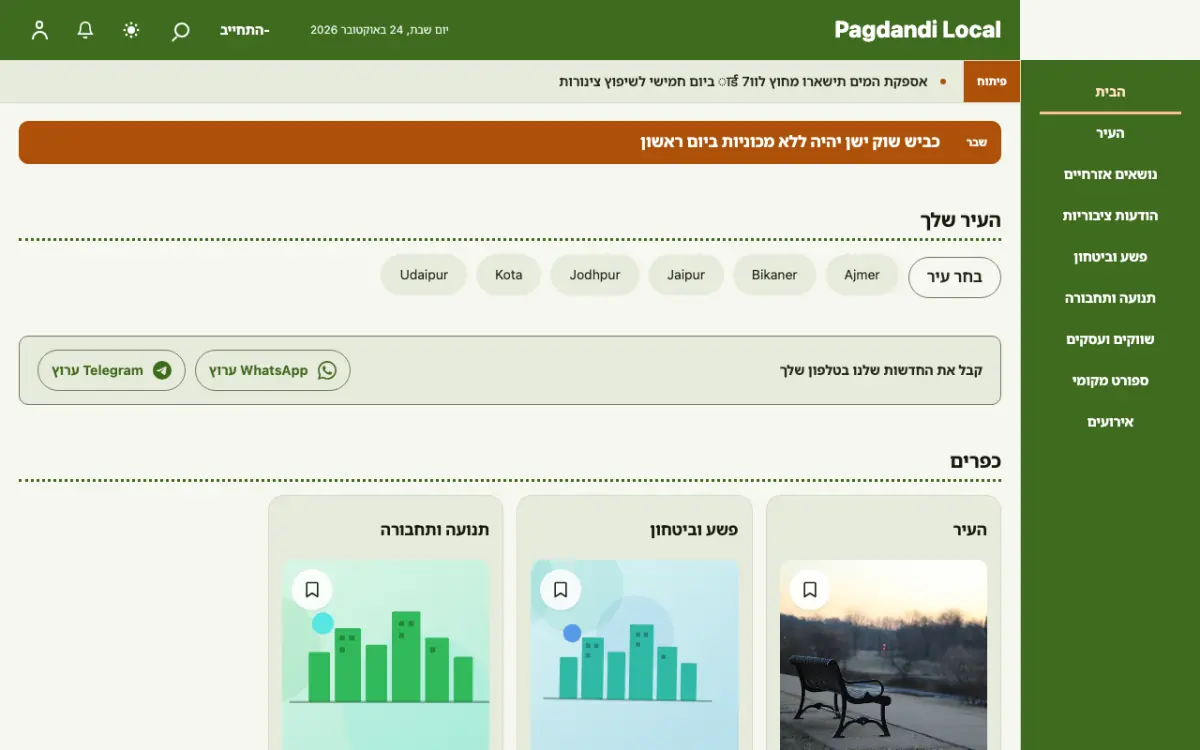Viewport: 1200px width, 750px height.
Task: Bookmark the העיר card
Action: 810,590
